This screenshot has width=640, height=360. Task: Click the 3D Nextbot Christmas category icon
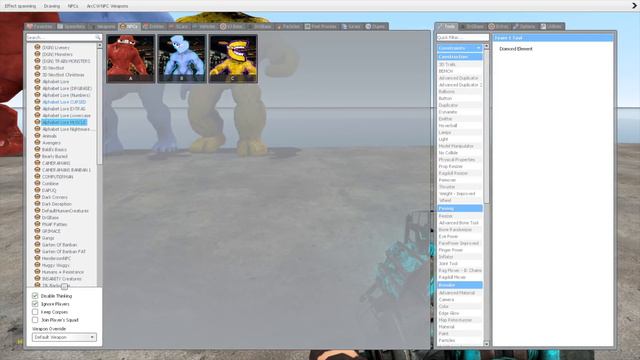37,75
